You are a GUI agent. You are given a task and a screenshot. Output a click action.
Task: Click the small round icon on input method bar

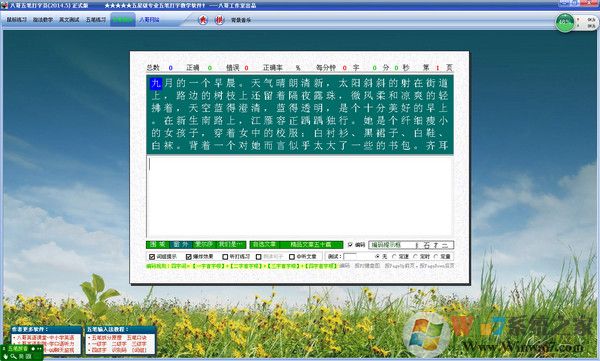pos(33,349)
